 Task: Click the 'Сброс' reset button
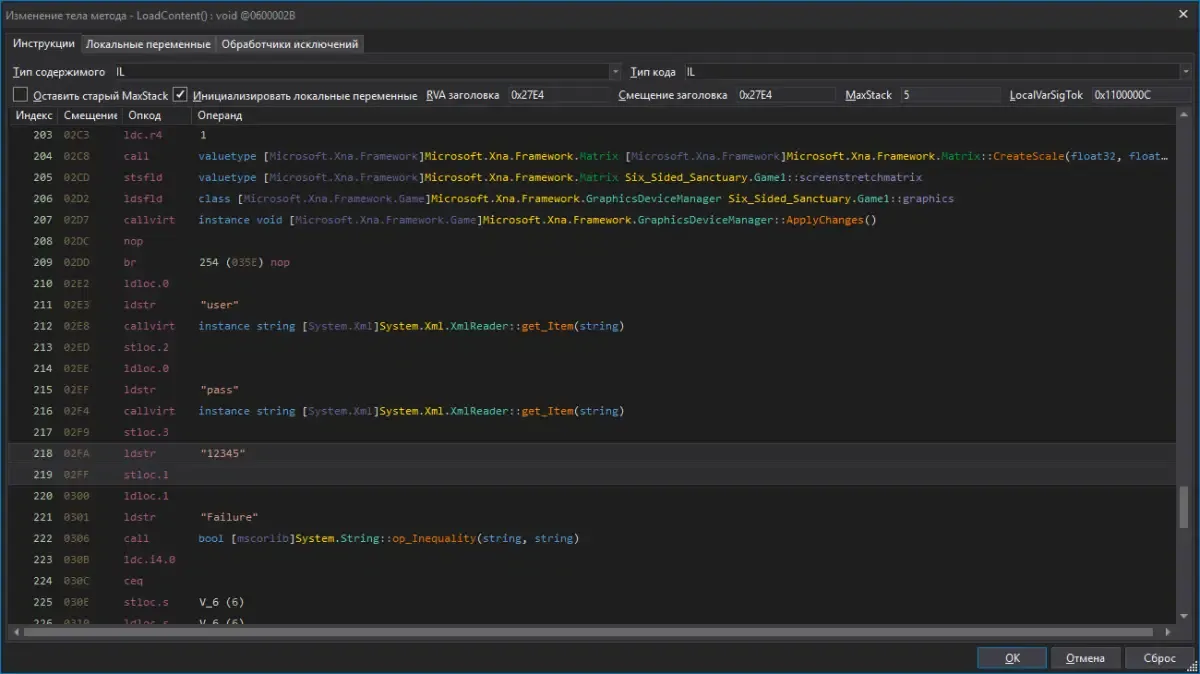[x=1158, y=658]
